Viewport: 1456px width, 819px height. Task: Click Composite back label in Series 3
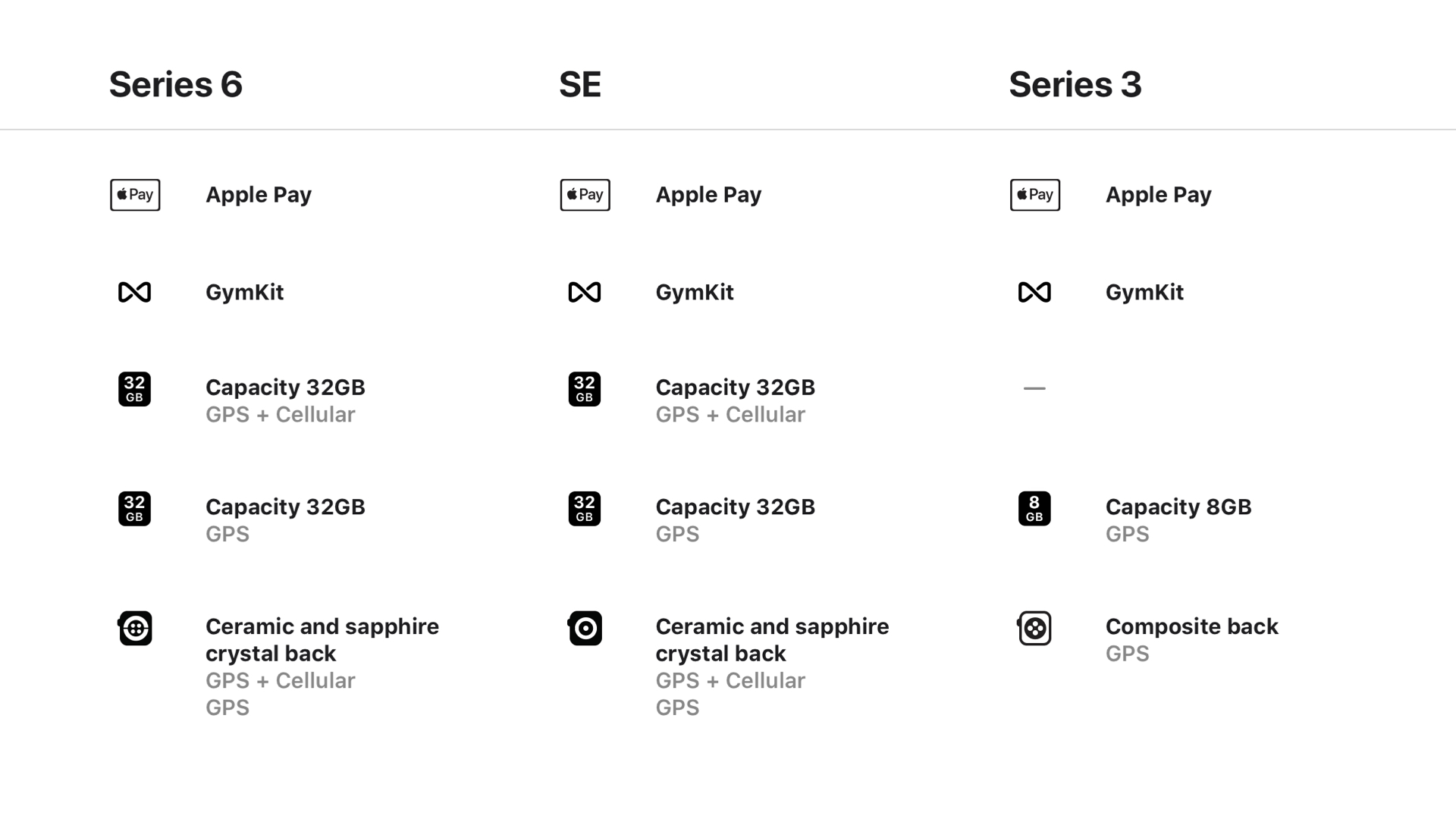[1191, 626]
